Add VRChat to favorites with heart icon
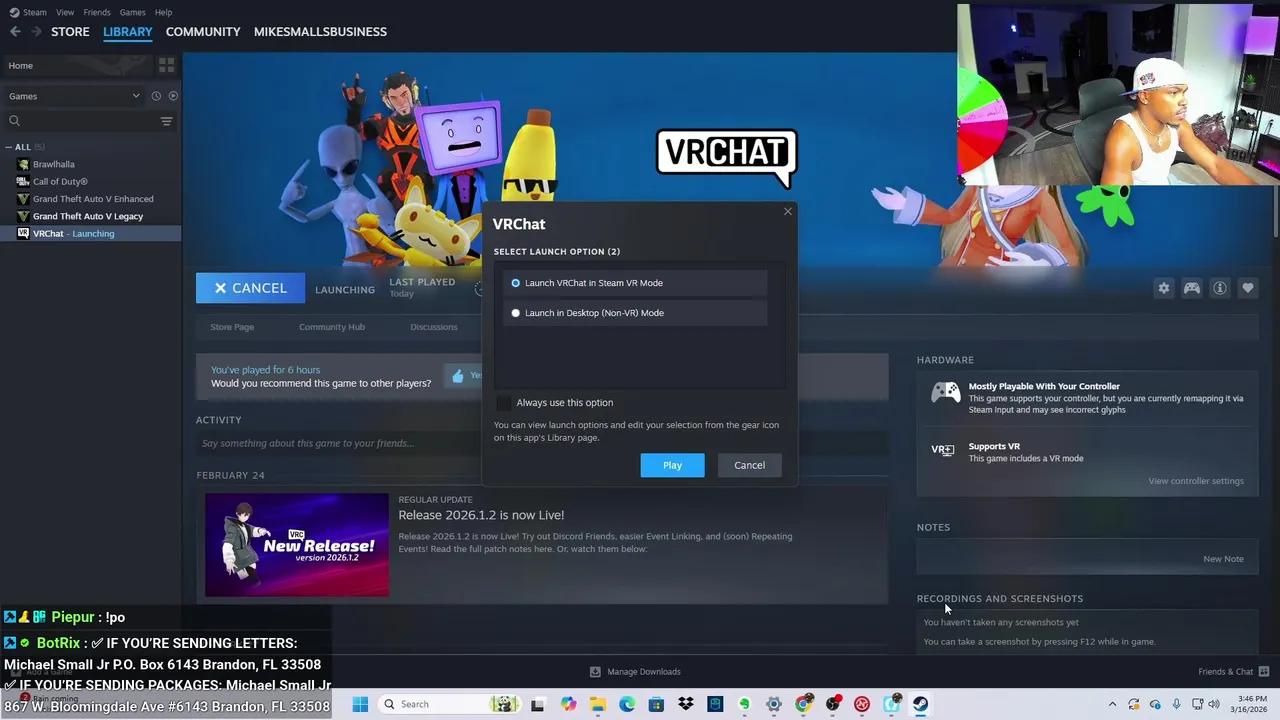Screen dimensions: 1280x720 (x=1247, y=288)
